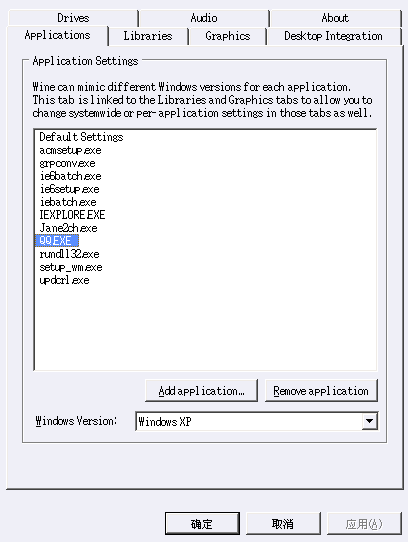Switch to Desktop Integration tab

click(333, 36)
